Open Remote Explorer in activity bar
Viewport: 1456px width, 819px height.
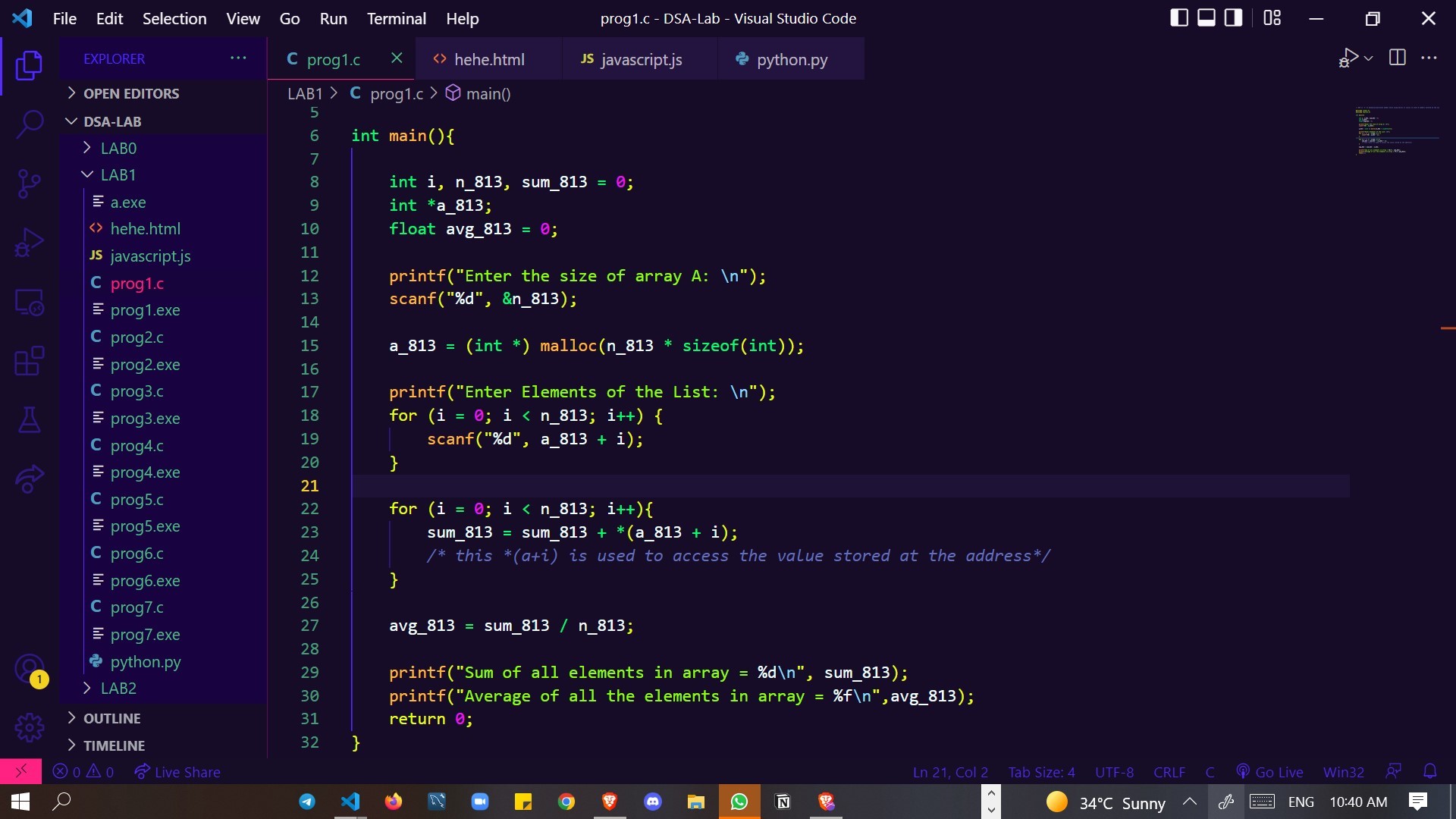click(29, 302)
